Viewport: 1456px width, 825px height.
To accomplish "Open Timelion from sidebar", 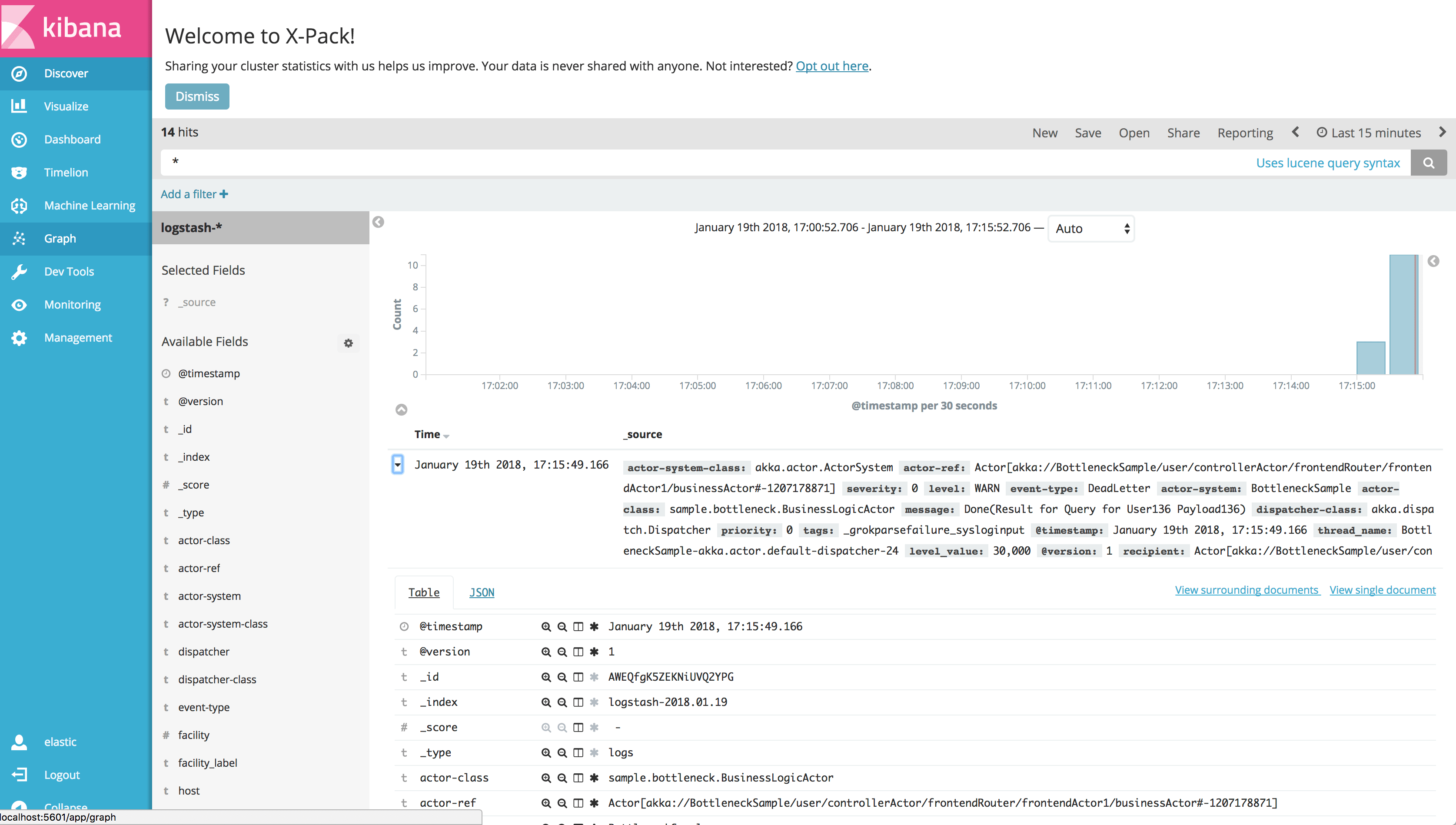I will 76,172.
